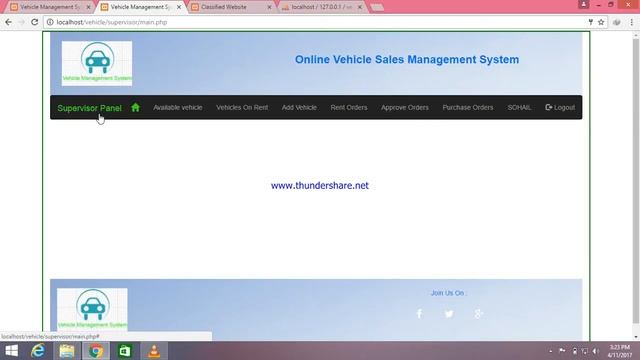Click the site info icon in address bar
Screen dimensions: 640x360
(50, 22)
